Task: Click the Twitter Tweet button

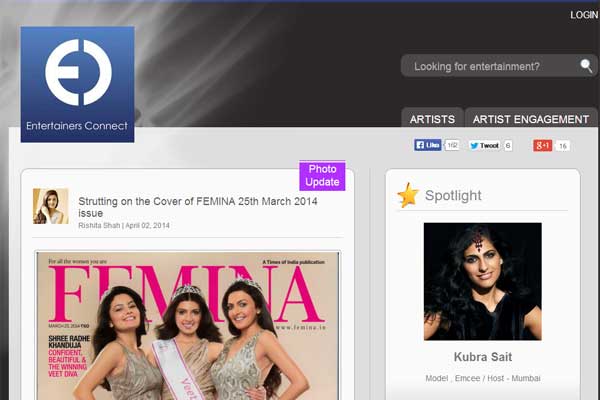Action: coord(484,145)
